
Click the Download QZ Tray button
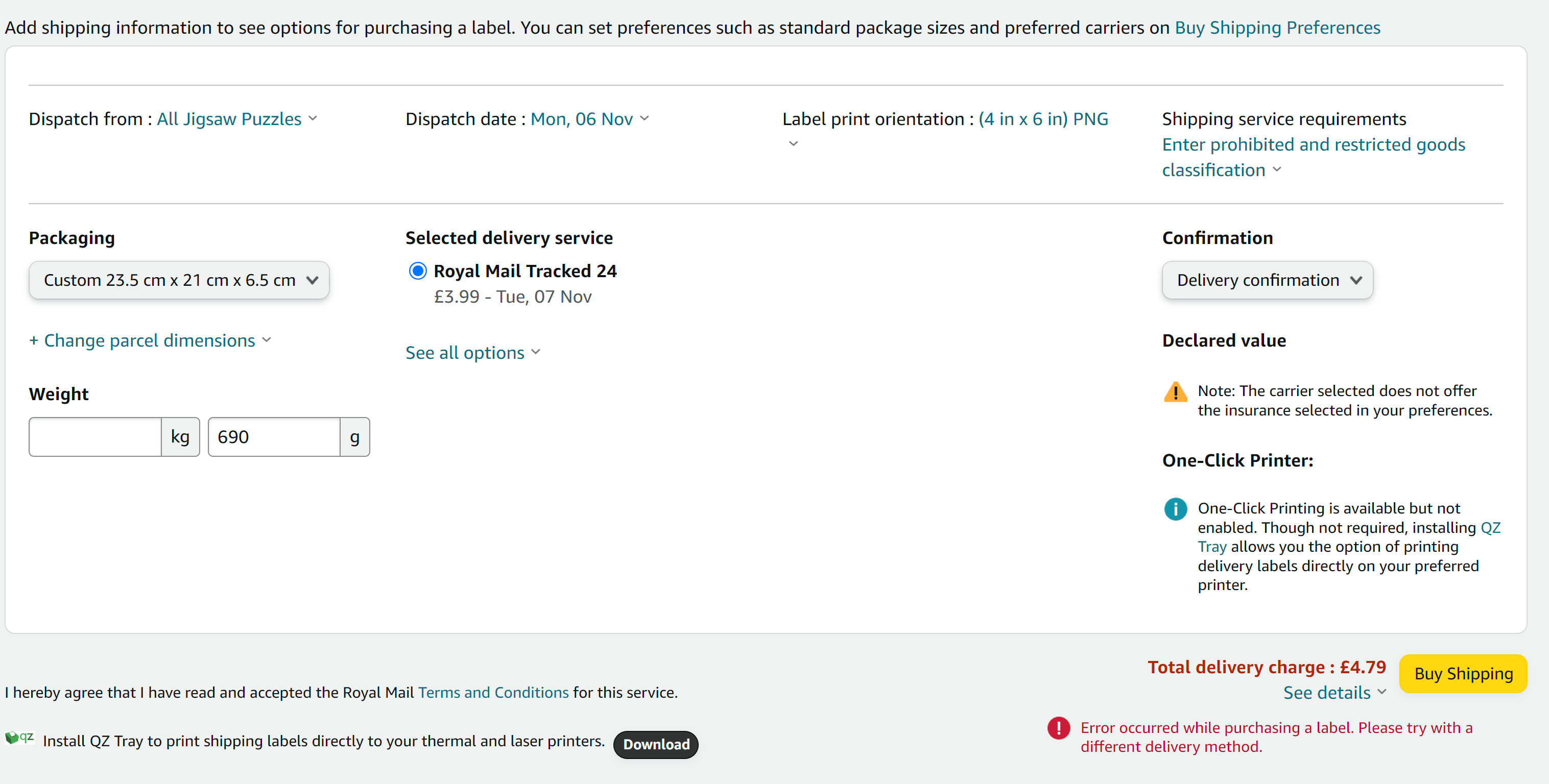655,744
